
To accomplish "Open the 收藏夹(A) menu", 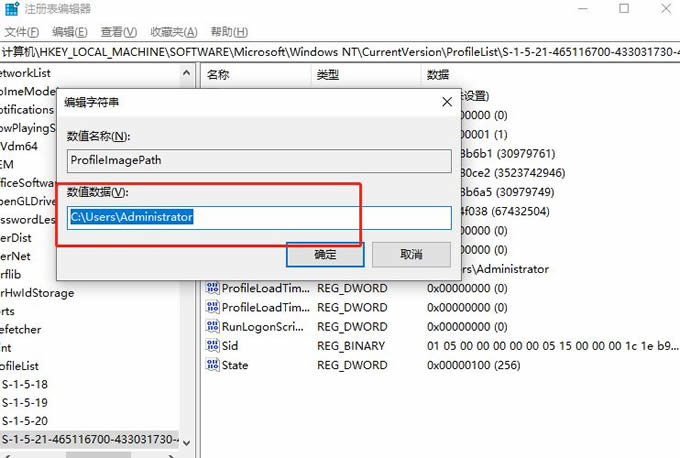I will [x=173, y=32].
